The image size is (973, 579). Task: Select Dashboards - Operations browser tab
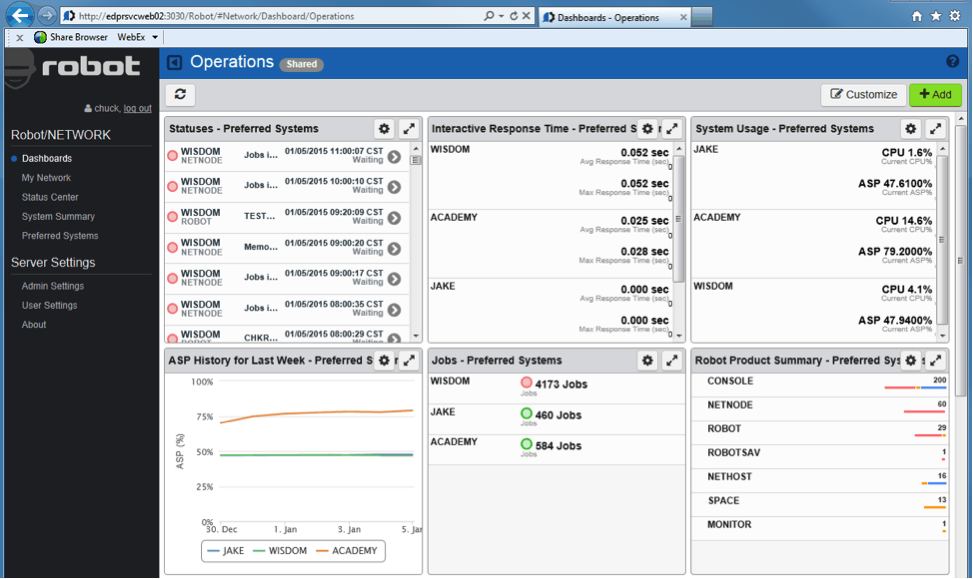(614, 17)
